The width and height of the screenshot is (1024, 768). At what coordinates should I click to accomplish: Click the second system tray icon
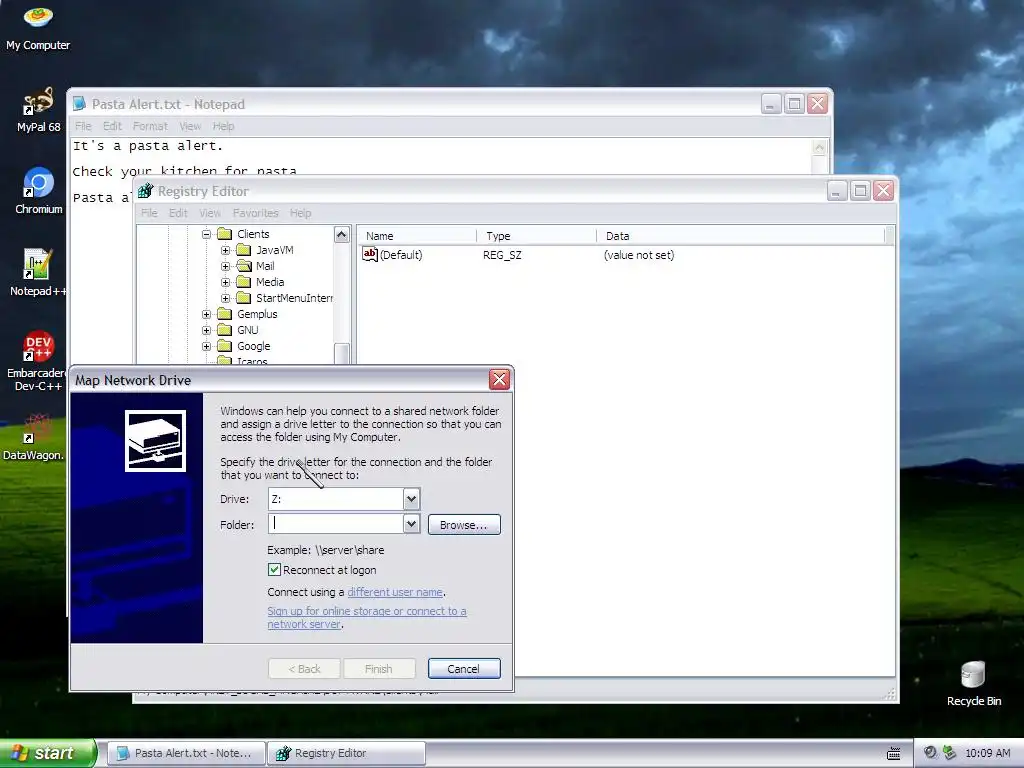949,753
